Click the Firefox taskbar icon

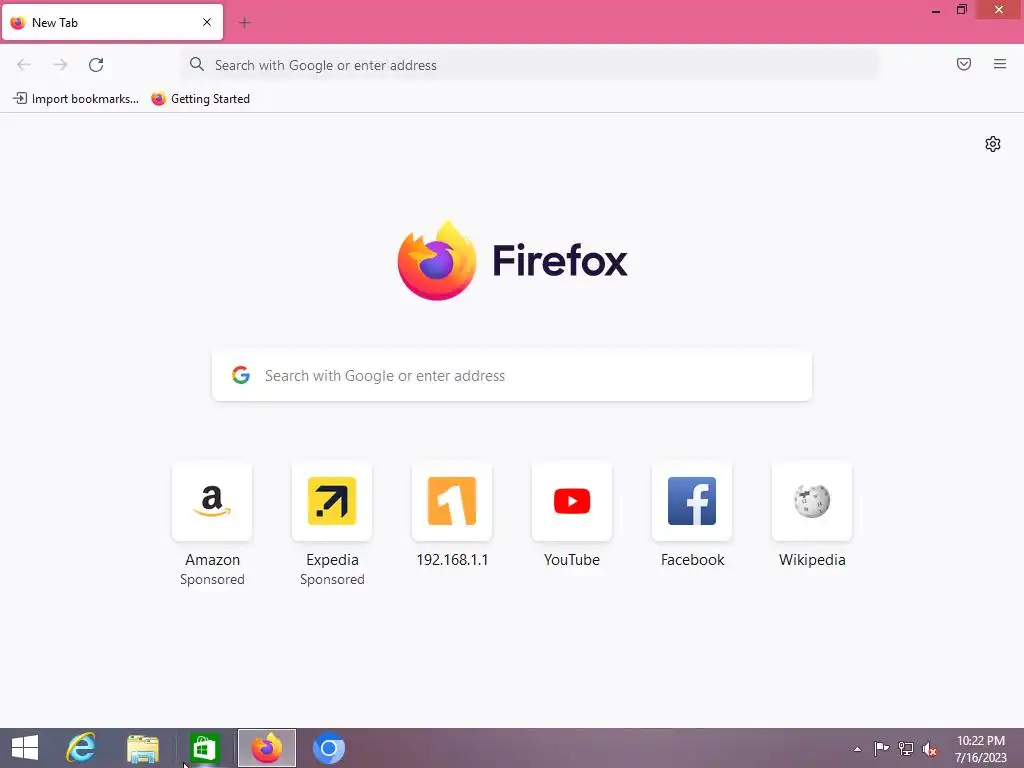[266, 748]
